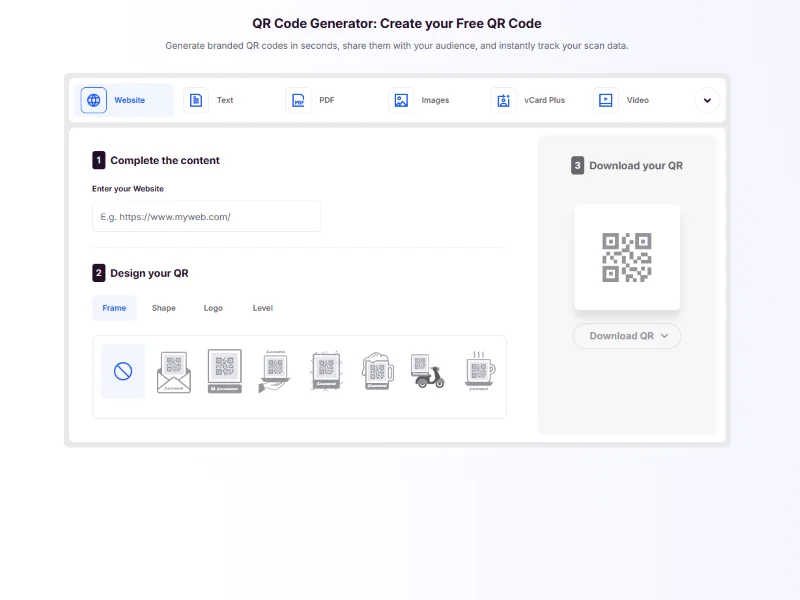Choose the Text document icon
This screenshot has height=600, width=800.
(x=196, y=100)
